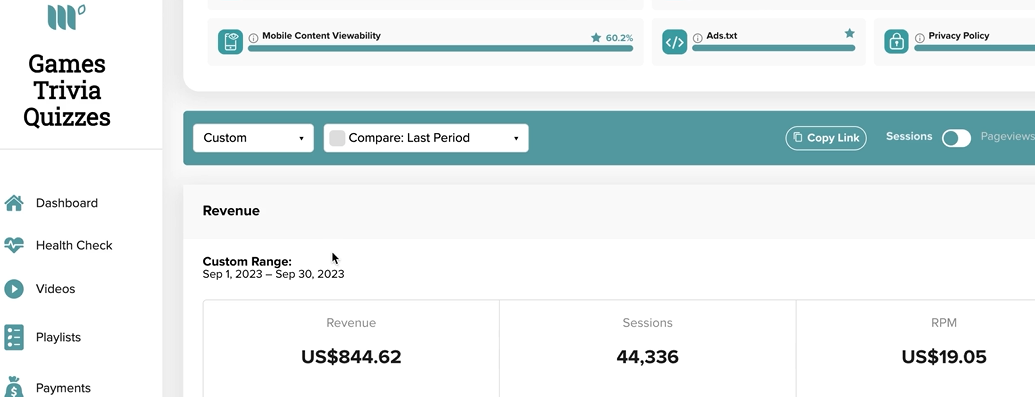Select the Videos play icon
Viewport: 1035px width, 397px height.
(14, 289)
